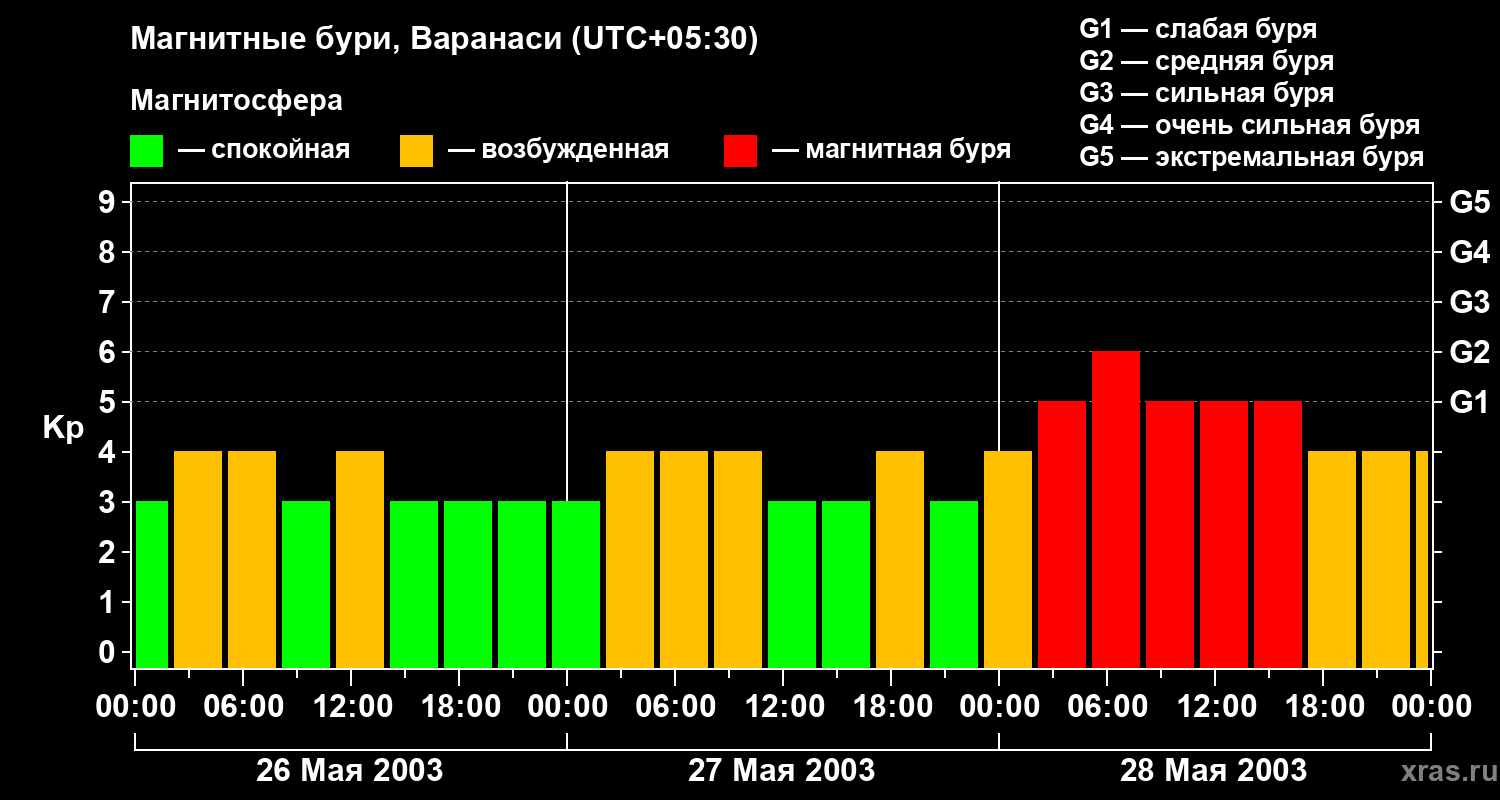This screenshot has height=800, width=1500.
Task: Click the yellow bar above 12:00 on 26 May
Action: coord(360,560)
